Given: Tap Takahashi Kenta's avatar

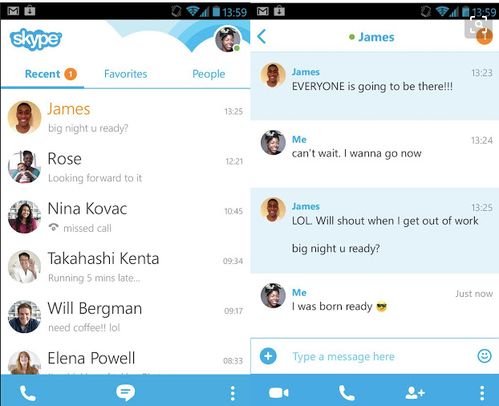Looking at the screenshot, I should (x=24, y=267).
